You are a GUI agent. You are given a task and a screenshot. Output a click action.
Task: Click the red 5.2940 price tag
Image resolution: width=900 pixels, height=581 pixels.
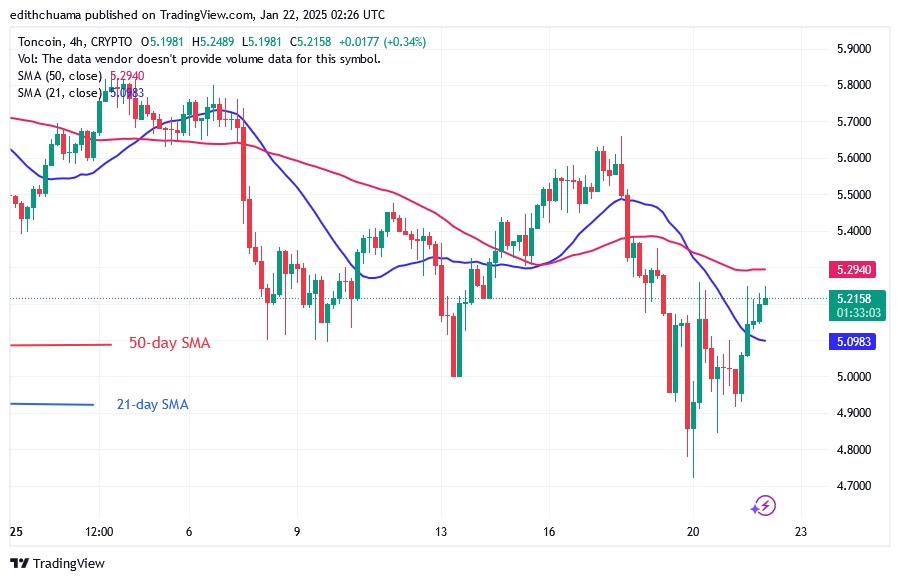[853, 269]
